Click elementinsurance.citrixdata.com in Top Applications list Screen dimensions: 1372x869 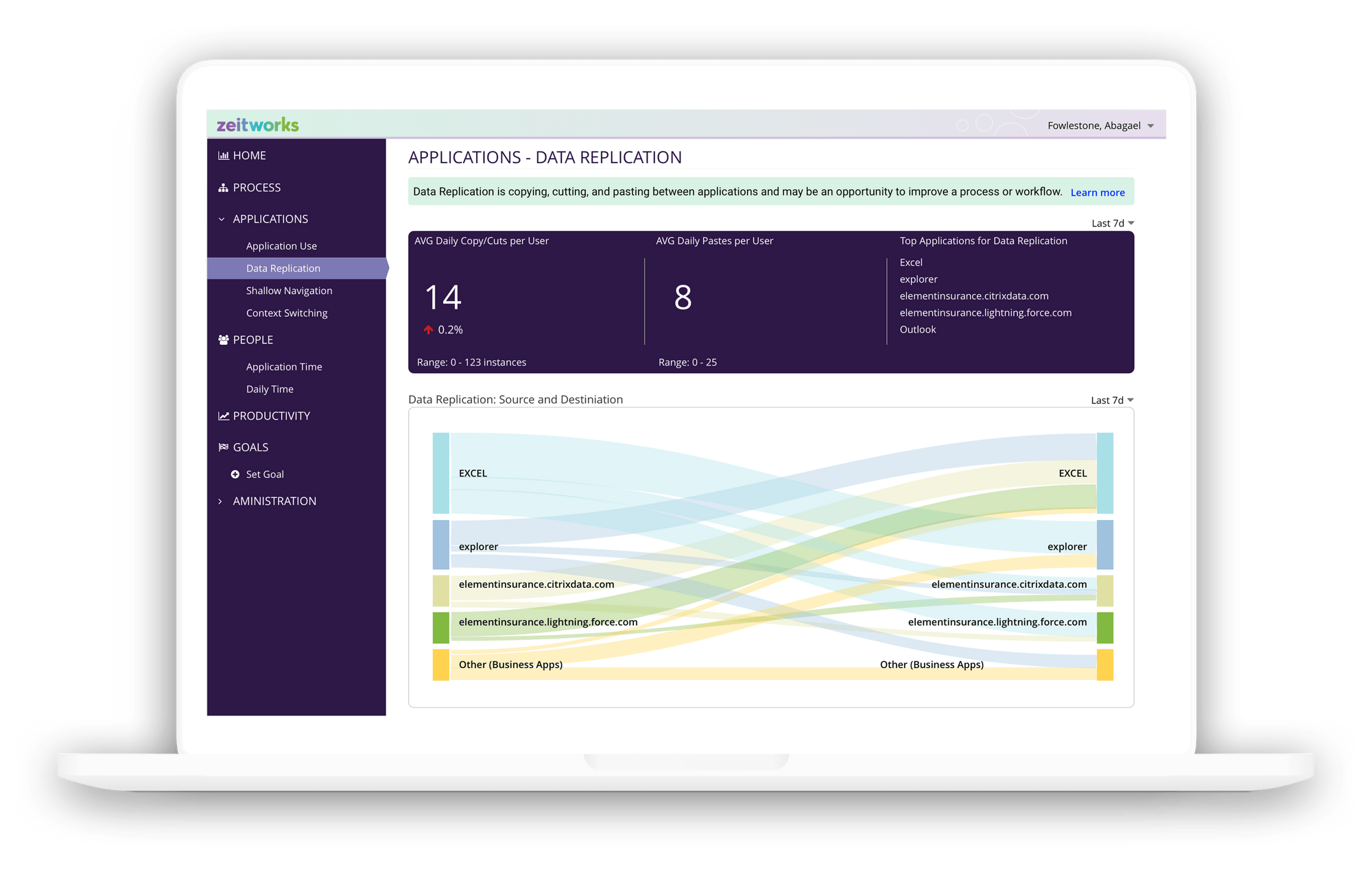click(x=974, y=296)
